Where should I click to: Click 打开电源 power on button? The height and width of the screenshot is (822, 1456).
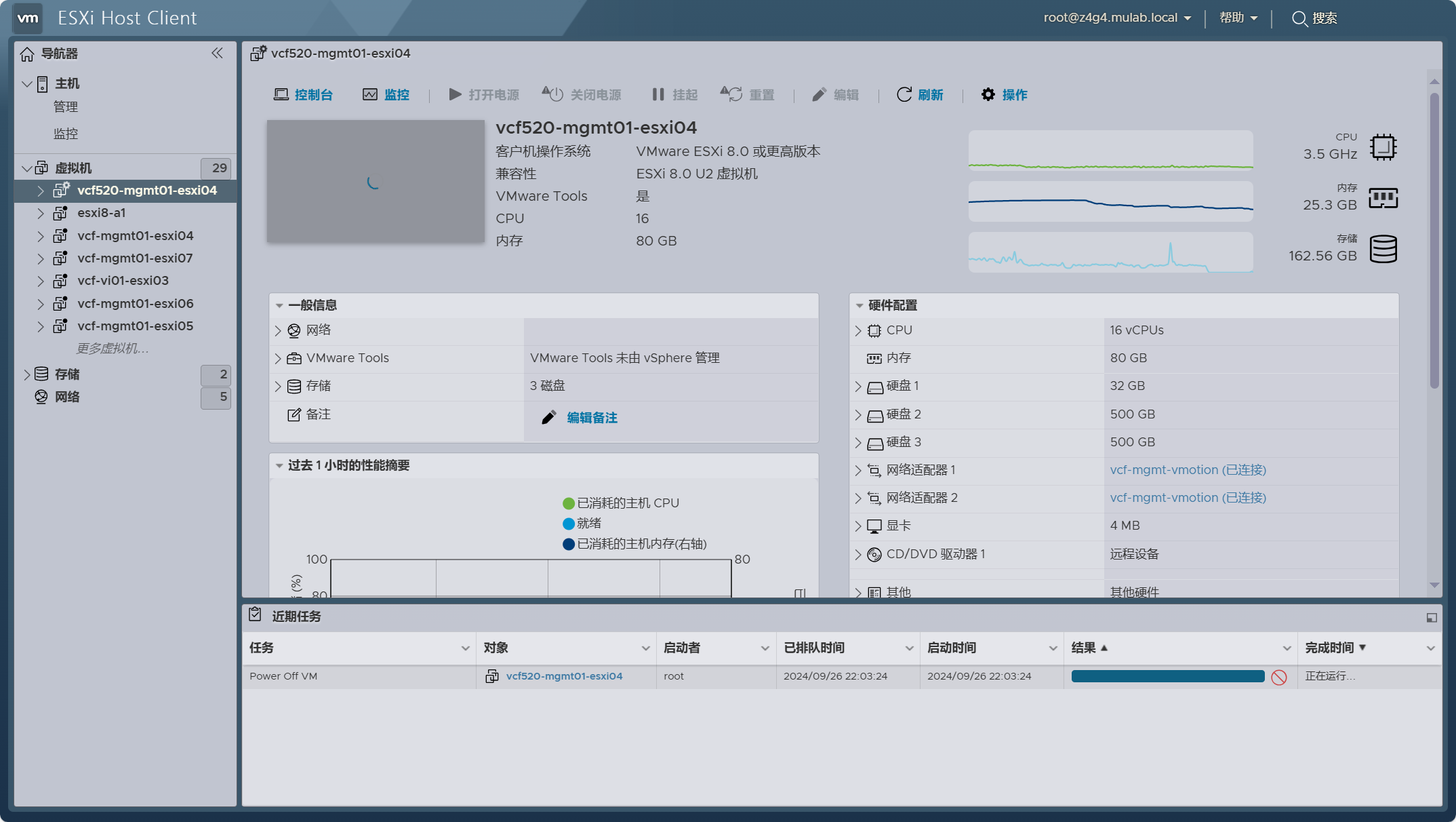pyautogui.click(x=484, y=95)
